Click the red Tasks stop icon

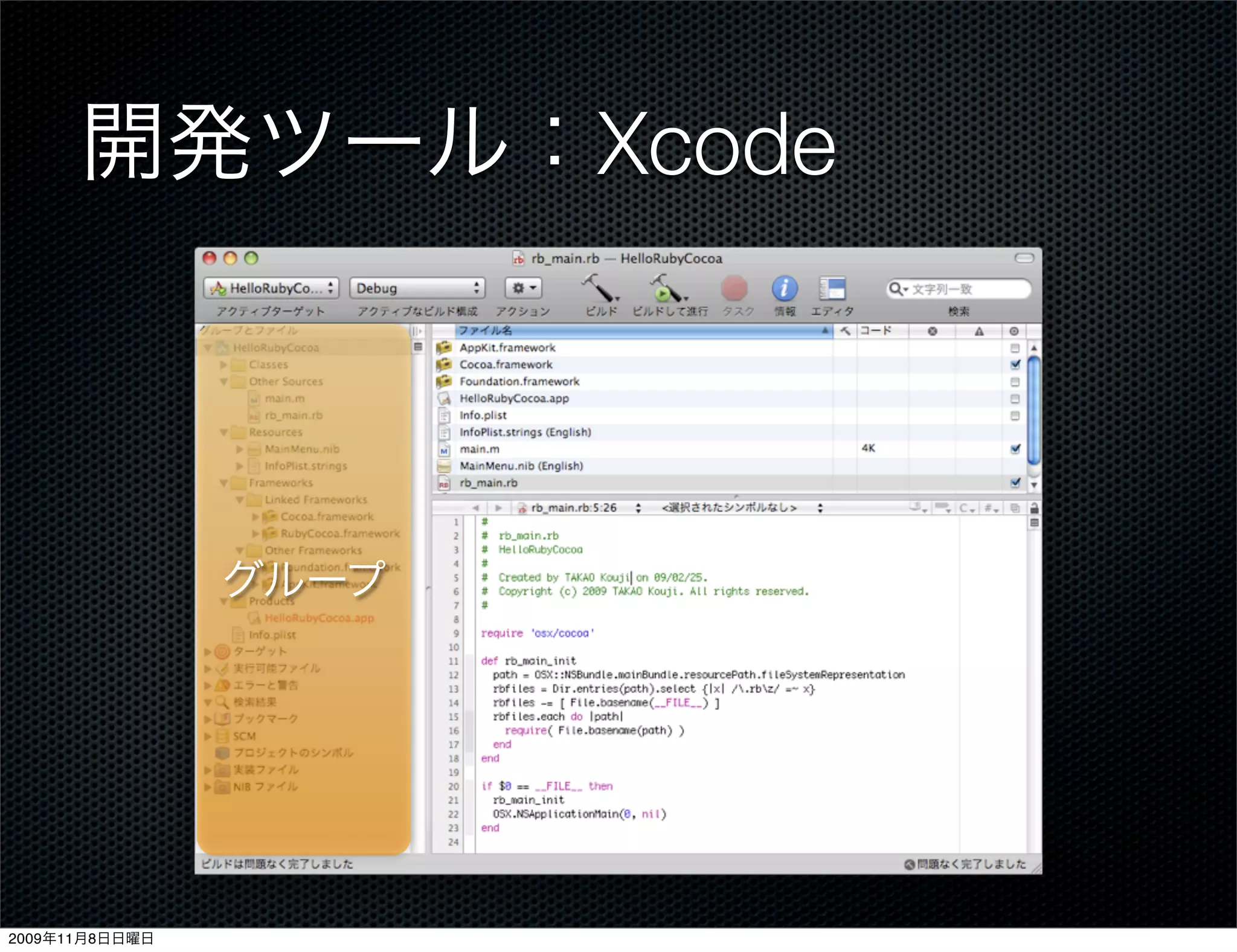[x=734, y=289]
